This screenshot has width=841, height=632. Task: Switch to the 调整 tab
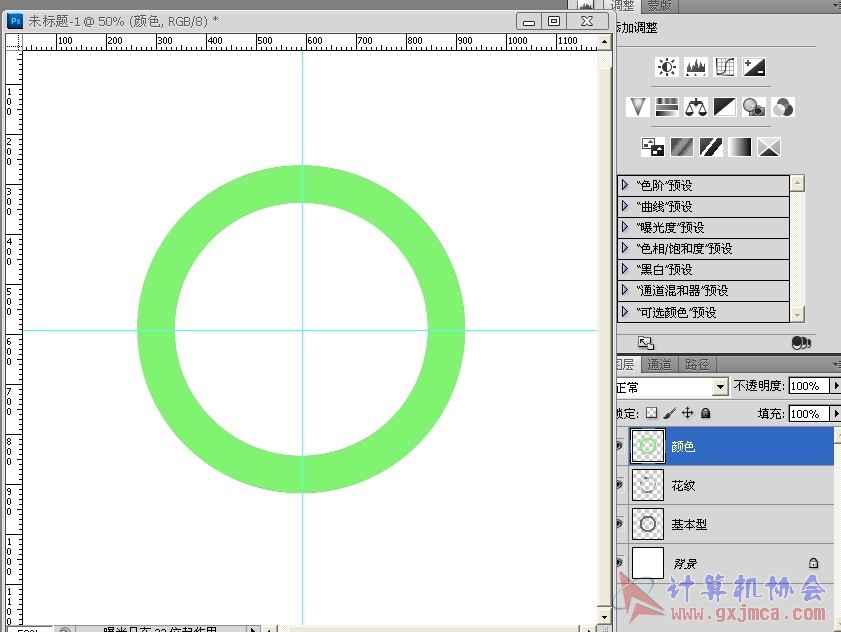pos(623,6)
